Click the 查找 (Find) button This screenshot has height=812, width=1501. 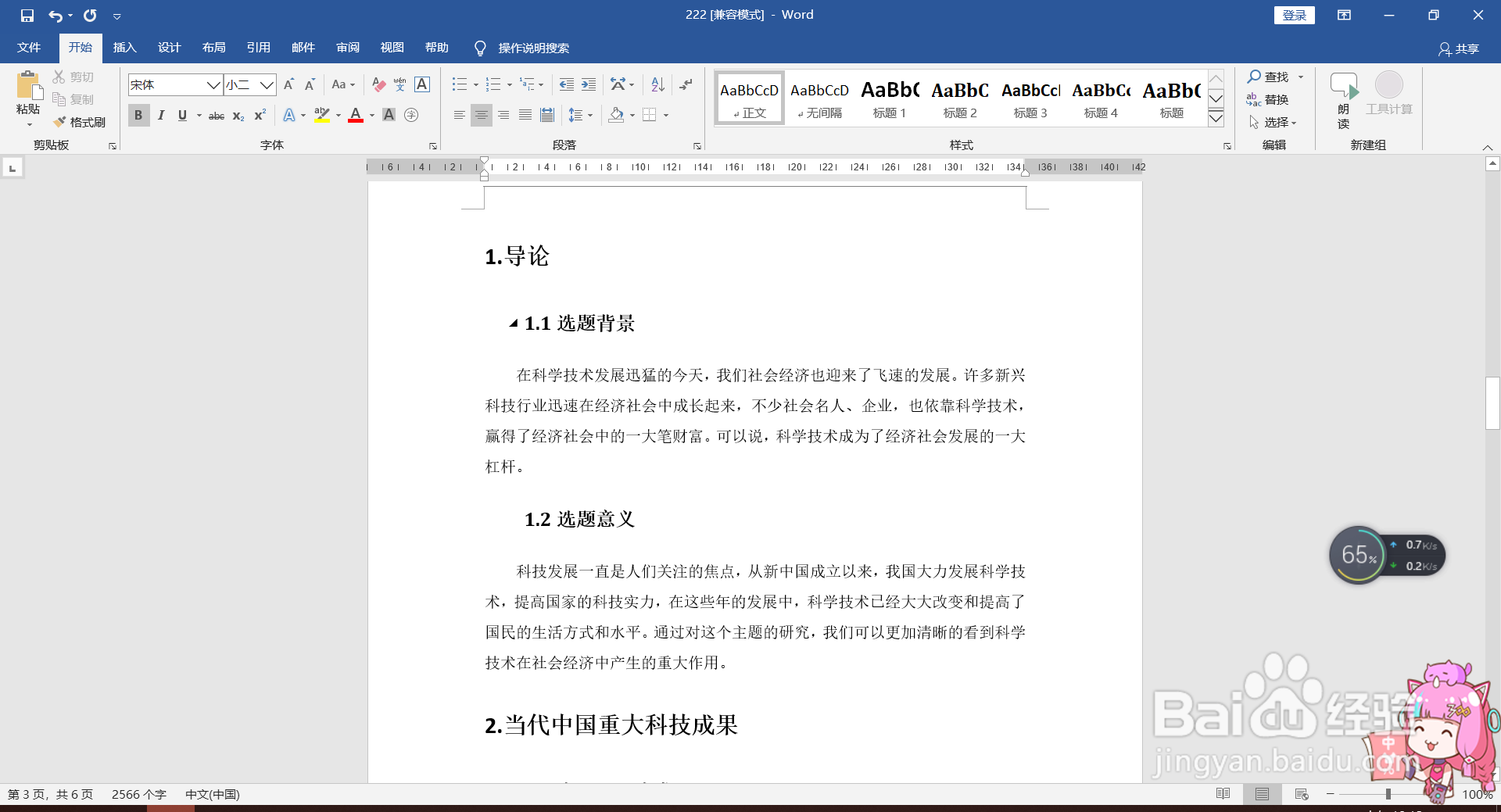pos(1268,77)
